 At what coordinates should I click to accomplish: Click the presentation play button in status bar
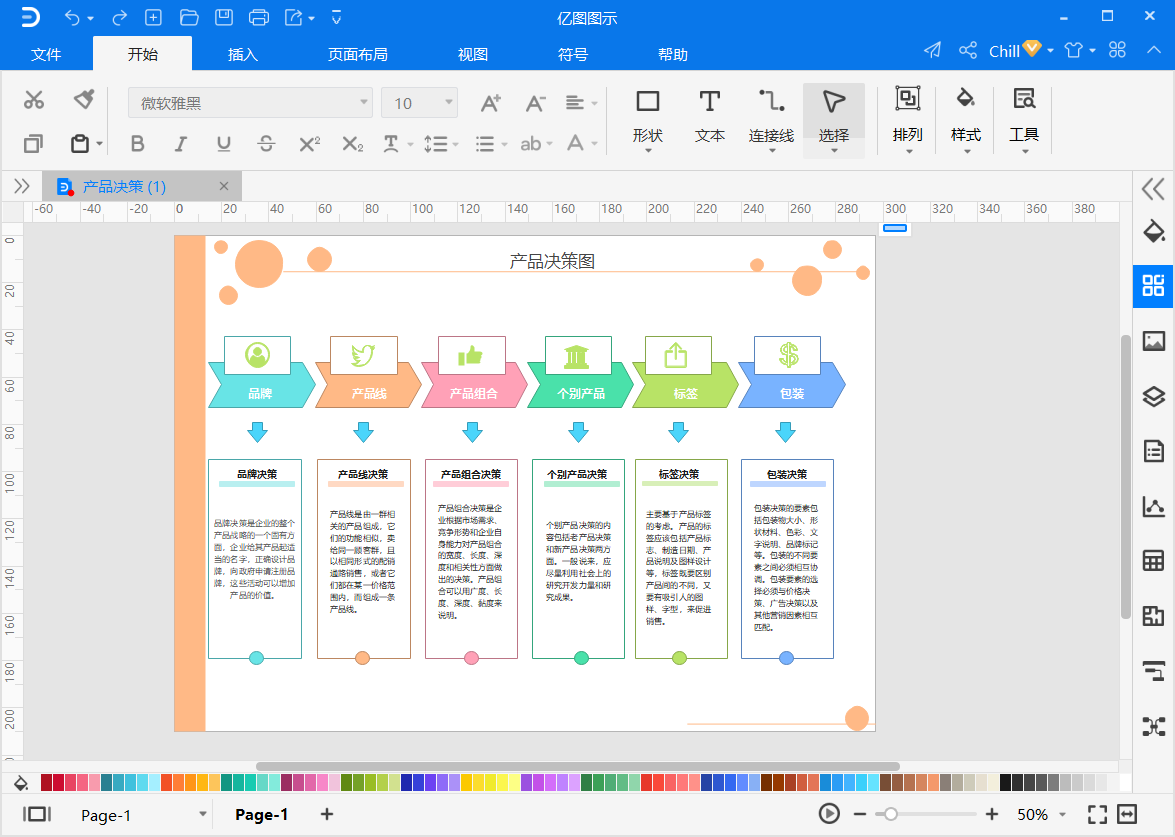click(x=829, y=814)
